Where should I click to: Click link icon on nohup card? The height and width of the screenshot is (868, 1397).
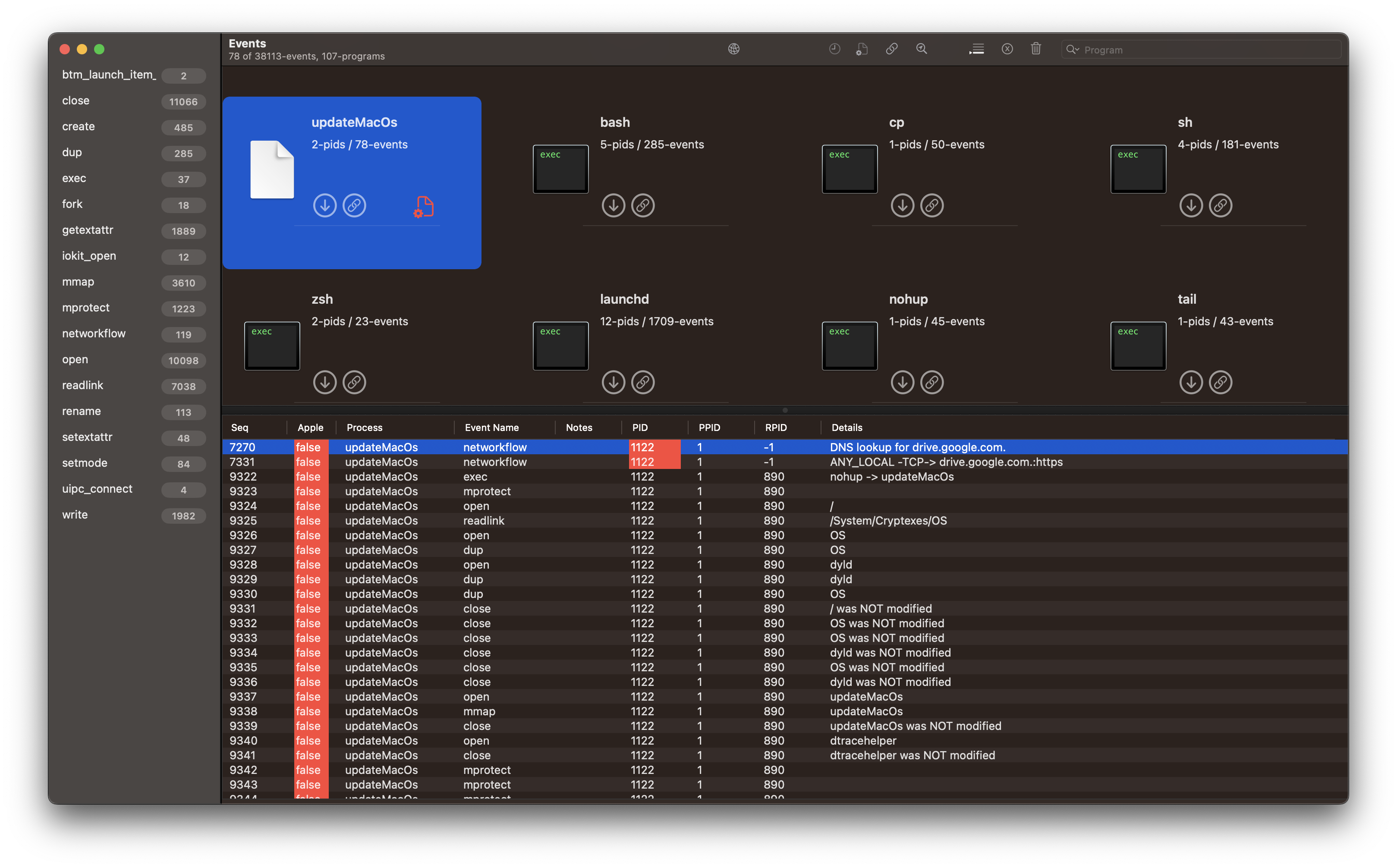pyautogui.click(x=931, y=382)
